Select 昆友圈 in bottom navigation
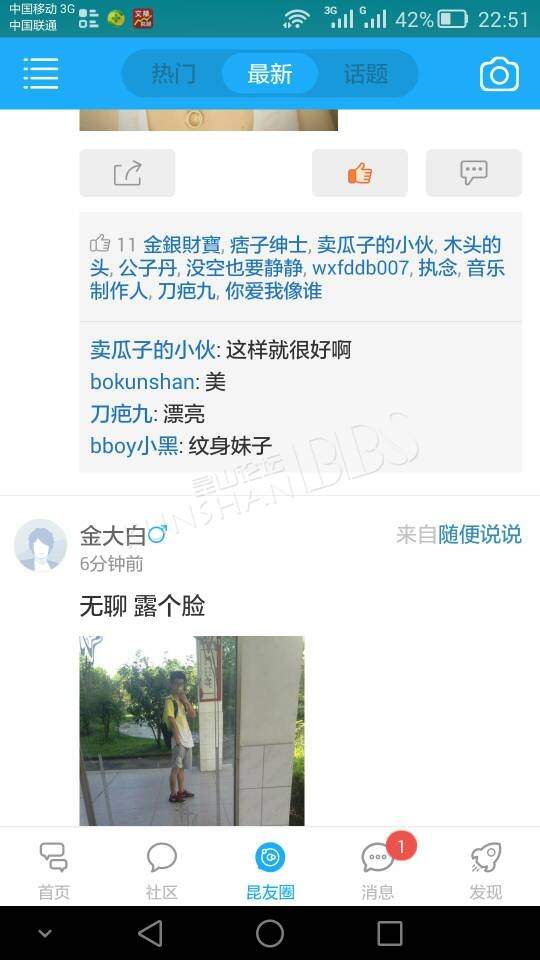Screen dimensions: 540x960 click(270, 870)
